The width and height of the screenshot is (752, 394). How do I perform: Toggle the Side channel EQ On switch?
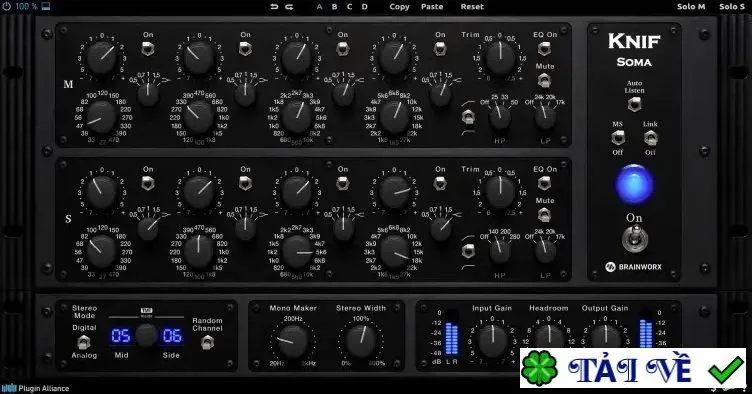544,183
